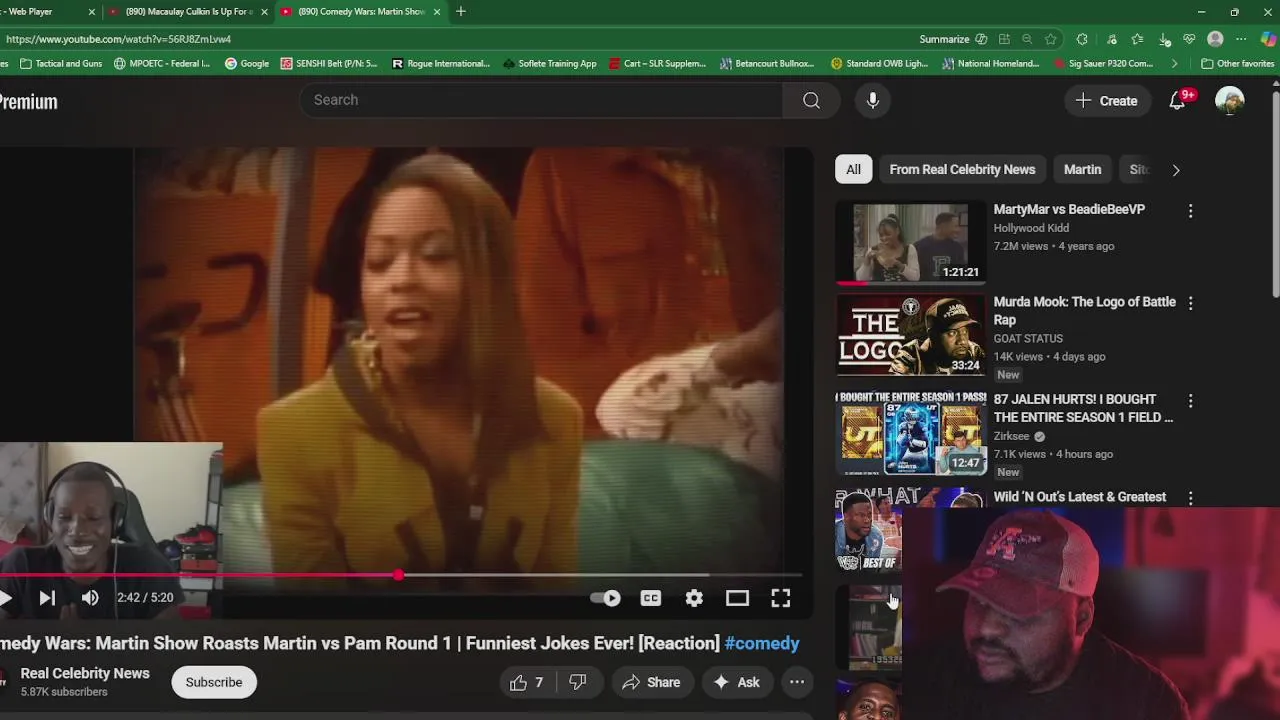Open browser profile avatar
This screenshot has height=720, width=1280.
[1215, 39]
